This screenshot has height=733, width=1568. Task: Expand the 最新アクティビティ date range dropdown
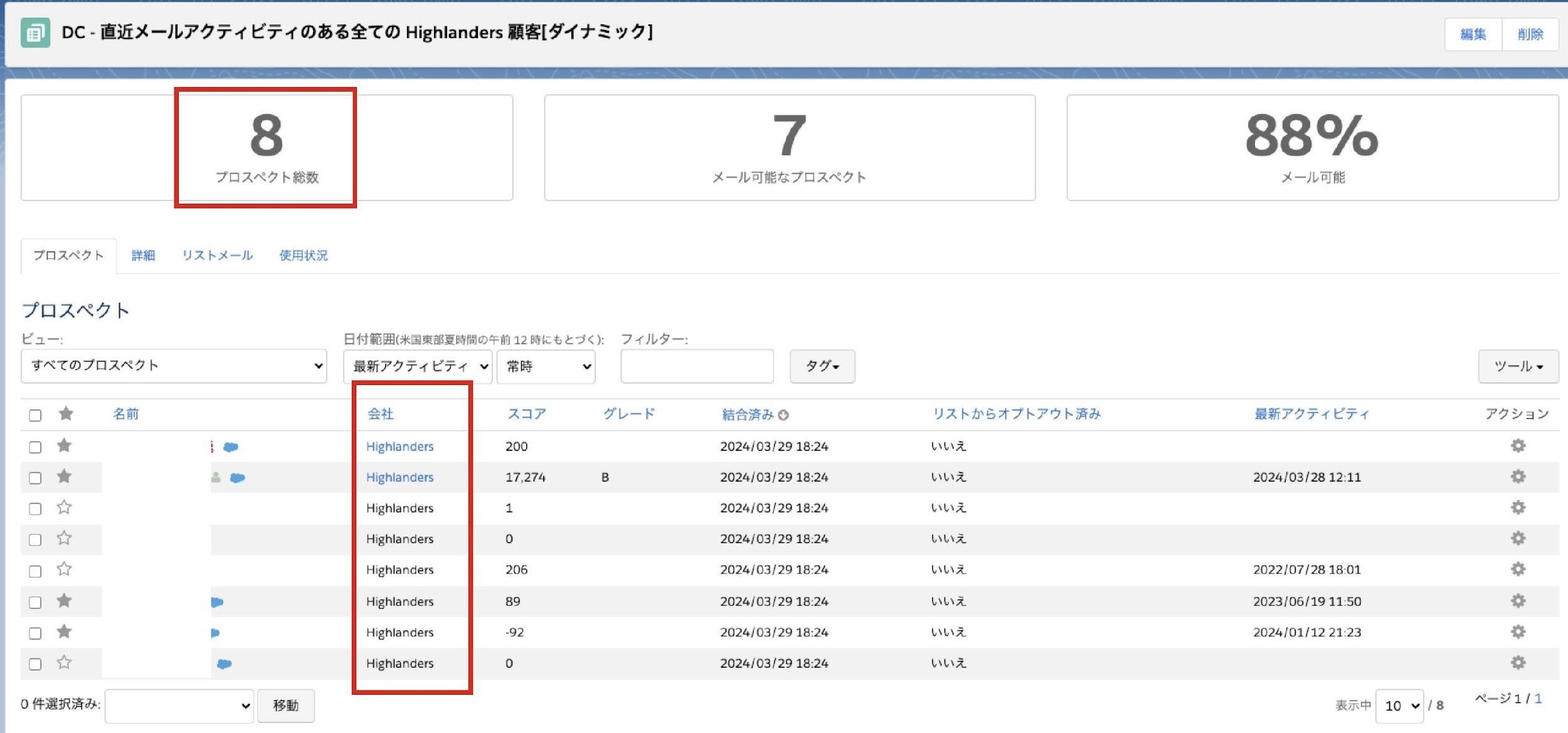click(x=417, y=367)
